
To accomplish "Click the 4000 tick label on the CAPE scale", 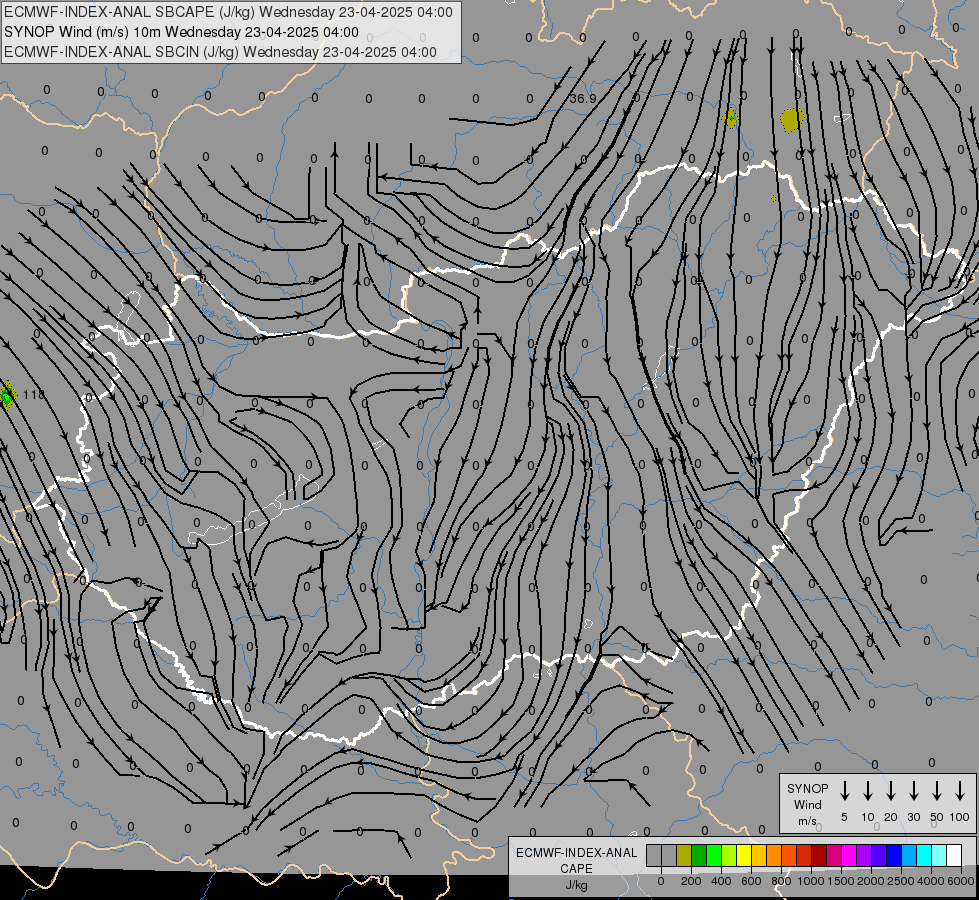I will pos(931,881).
